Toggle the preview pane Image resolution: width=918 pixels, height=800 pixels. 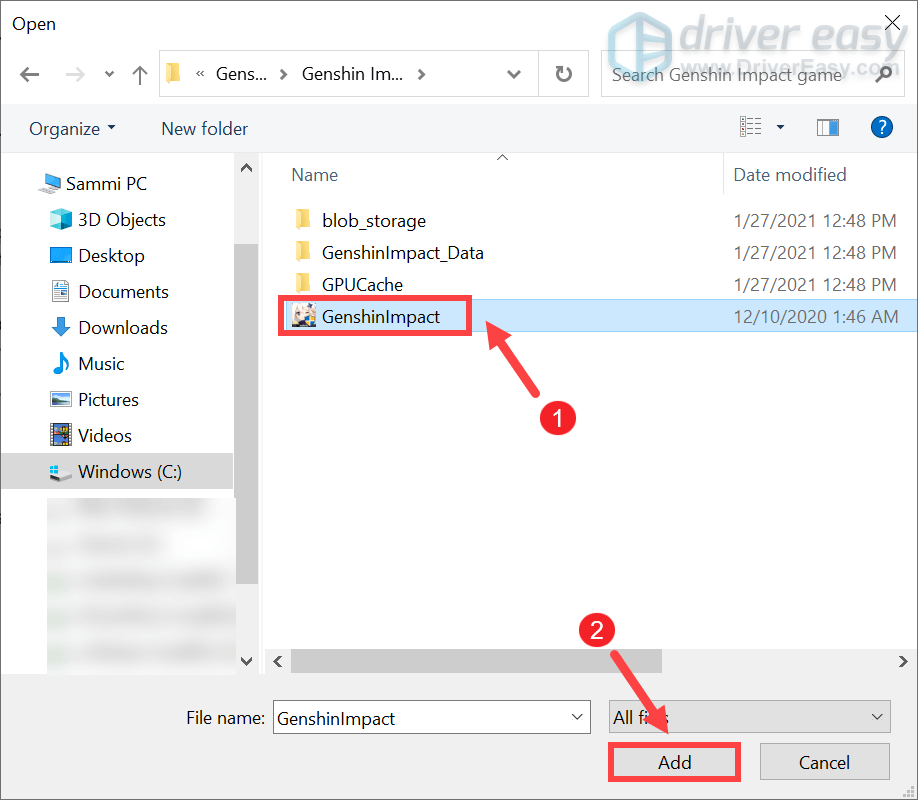(x=827, y=127)
